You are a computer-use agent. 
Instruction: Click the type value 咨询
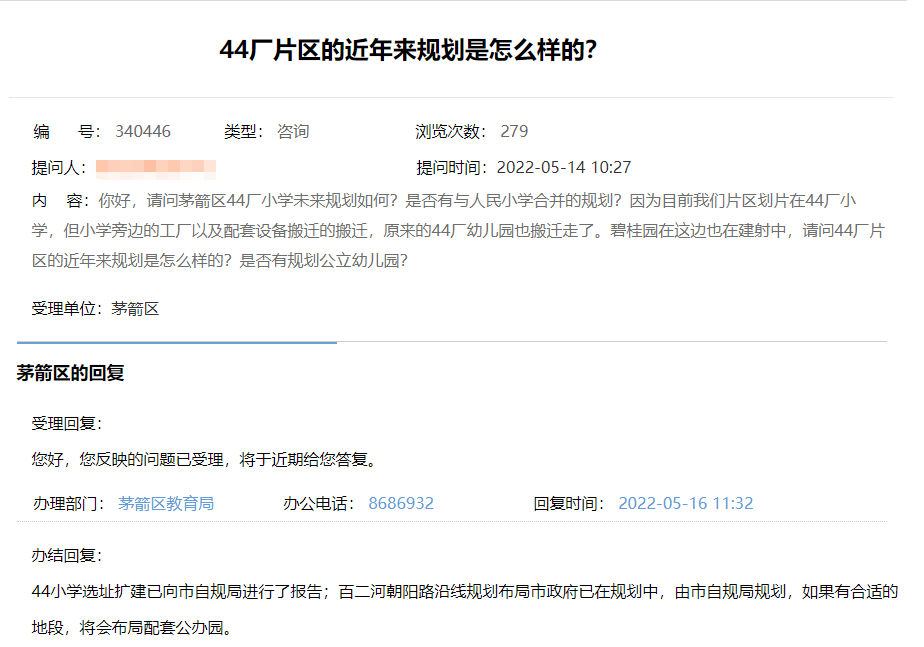click(293, 132)
